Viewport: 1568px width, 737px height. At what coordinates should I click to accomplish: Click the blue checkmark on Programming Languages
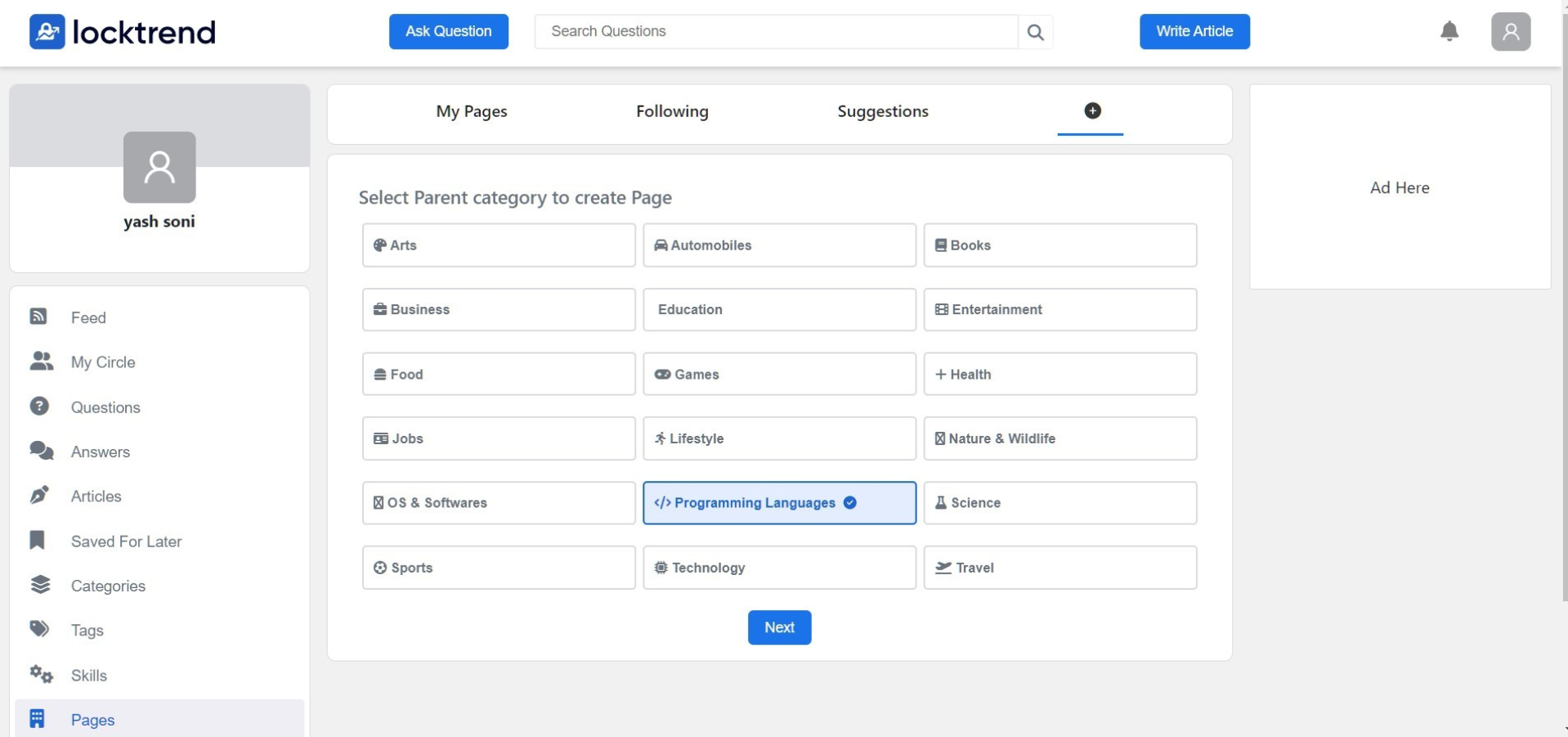click(x=849, y=502)
